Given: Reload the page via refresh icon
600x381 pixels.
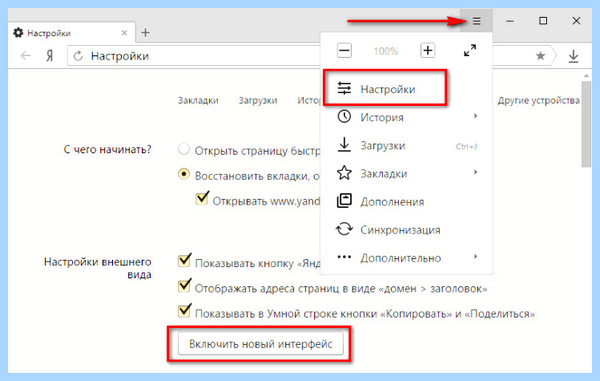Looking at the screenshot, I should [x=78, y=56].
